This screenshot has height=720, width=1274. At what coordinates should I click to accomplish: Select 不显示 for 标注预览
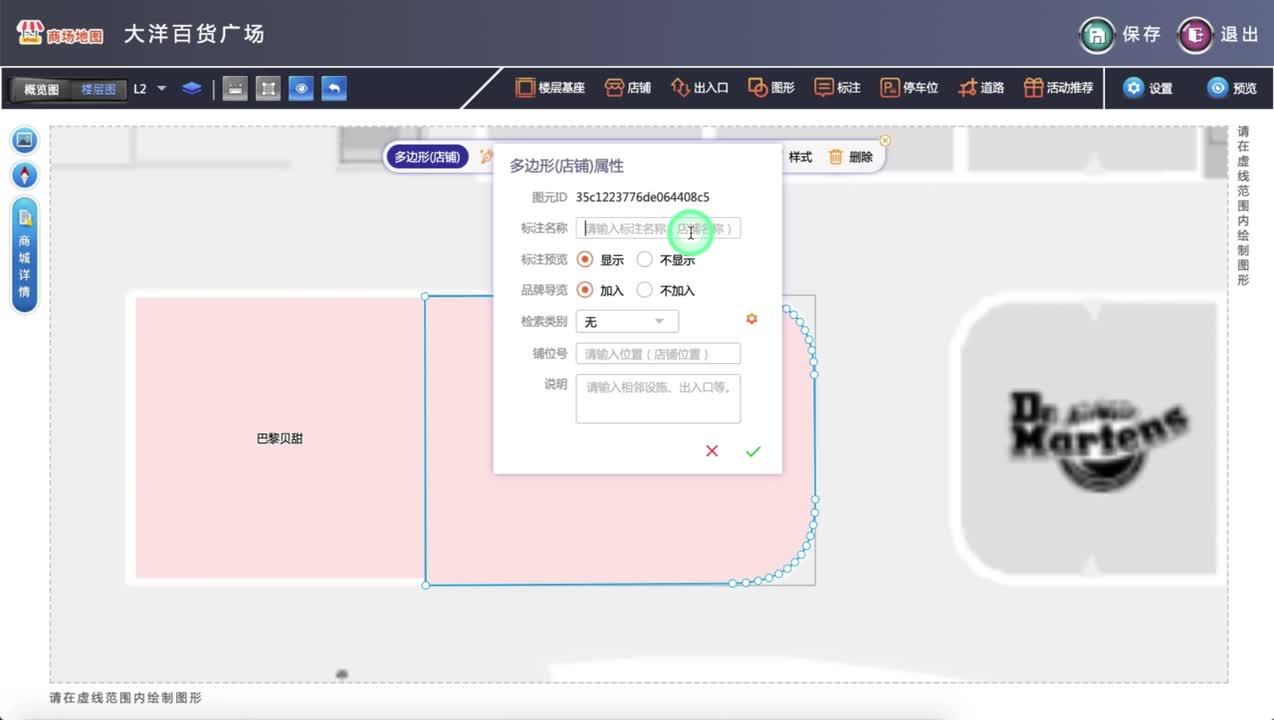click(x=645, y=260)
